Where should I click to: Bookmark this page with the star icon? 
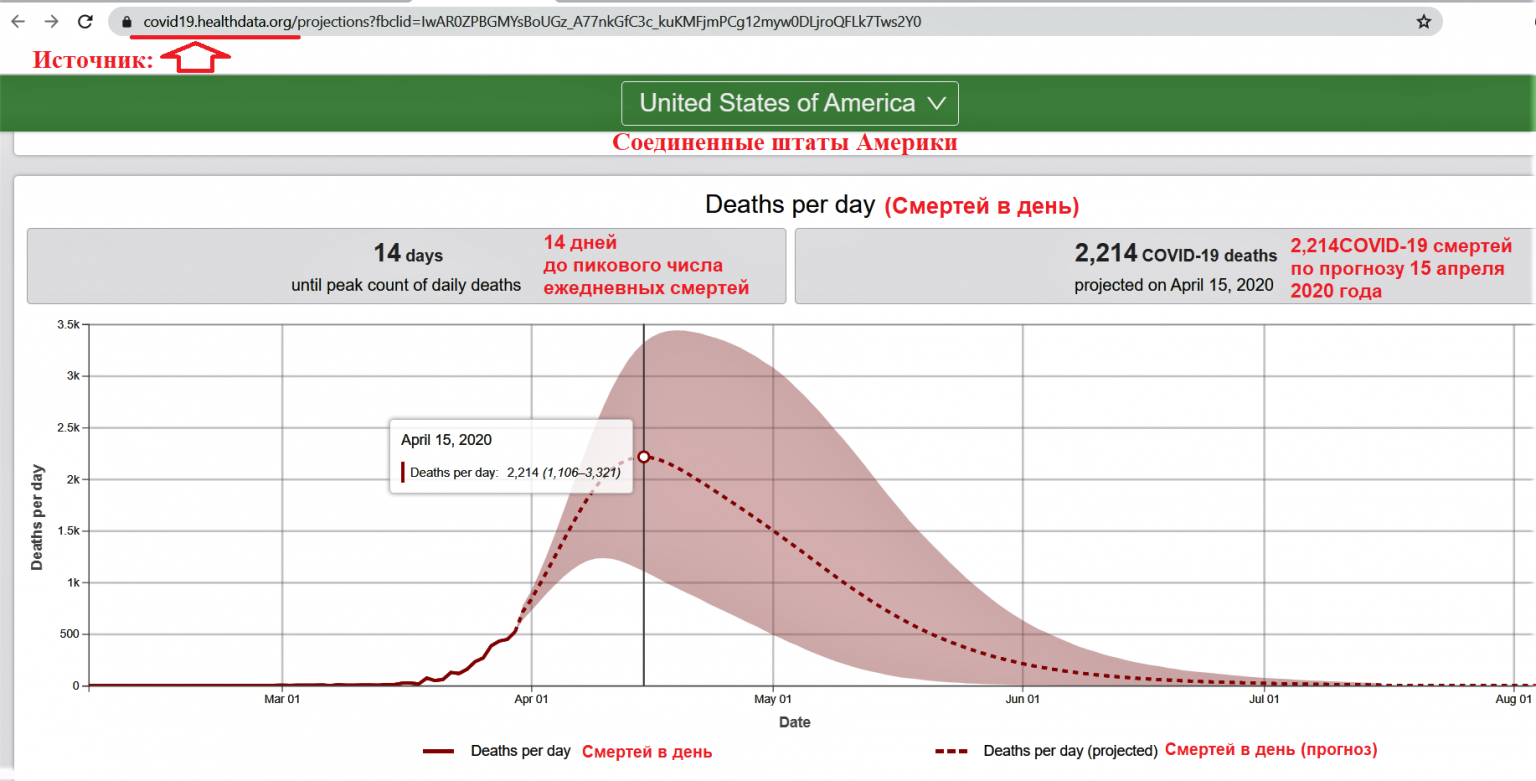coord(1424,21)
